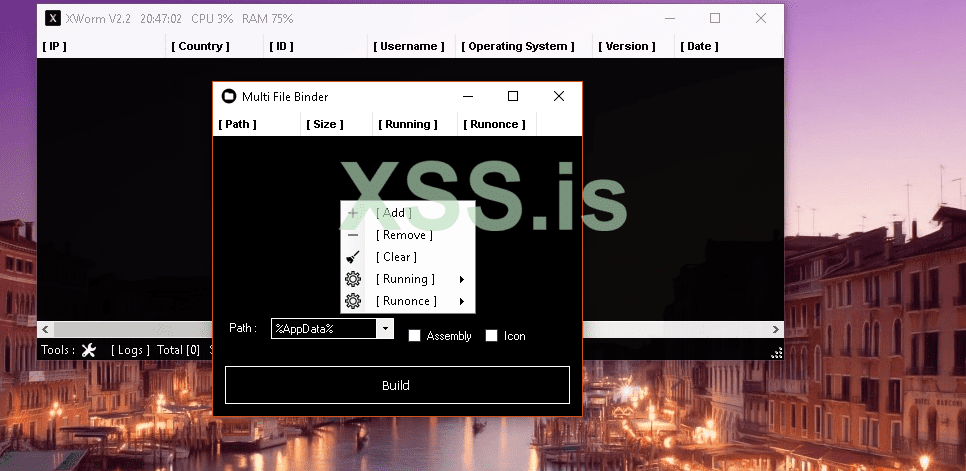Open [ Logs ] in the status bar

[x=130, y=350]
